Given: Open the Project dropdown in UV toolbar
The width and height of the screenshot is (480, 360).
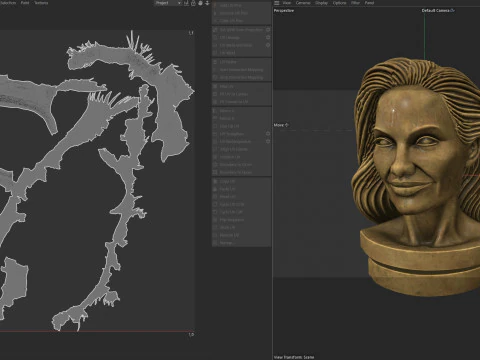Looking at the screenshot, I should click(168, 3).
